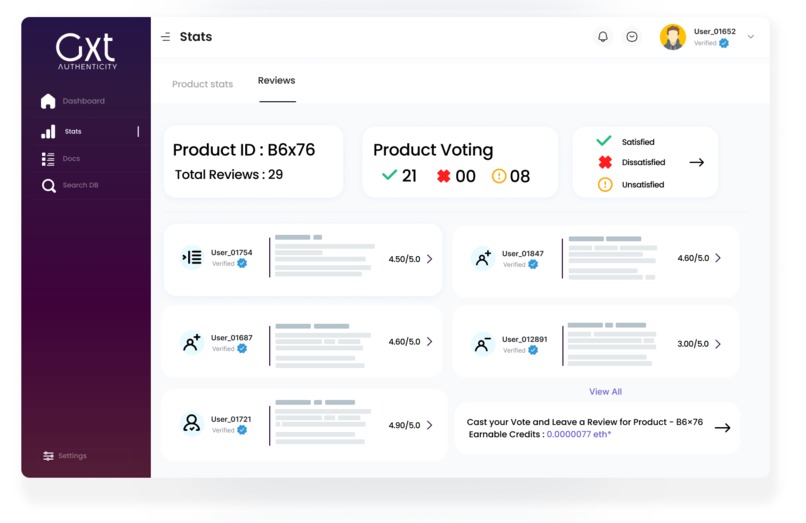This screenshot has width=806, height=523.
Task: Click the arrow to cast your vote
Action: 722,428
